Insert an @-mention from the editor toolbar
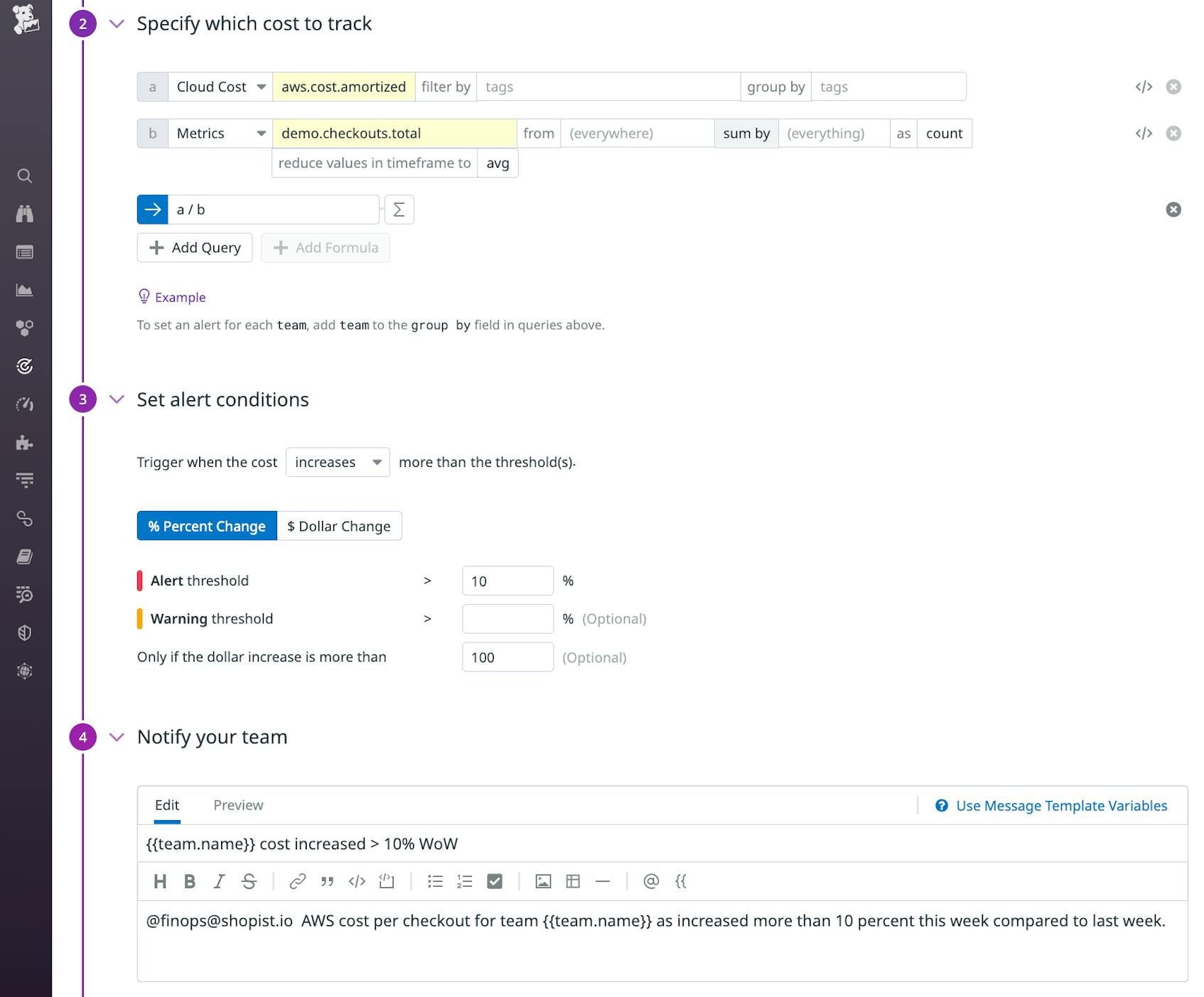 [650, 881]
